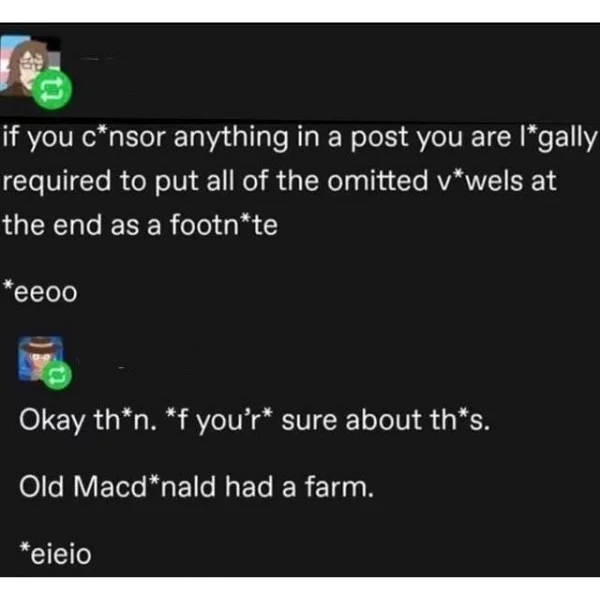Open the hat-wearing character avatar
This screenshot has height=600, width=600.
pos(41,359)
